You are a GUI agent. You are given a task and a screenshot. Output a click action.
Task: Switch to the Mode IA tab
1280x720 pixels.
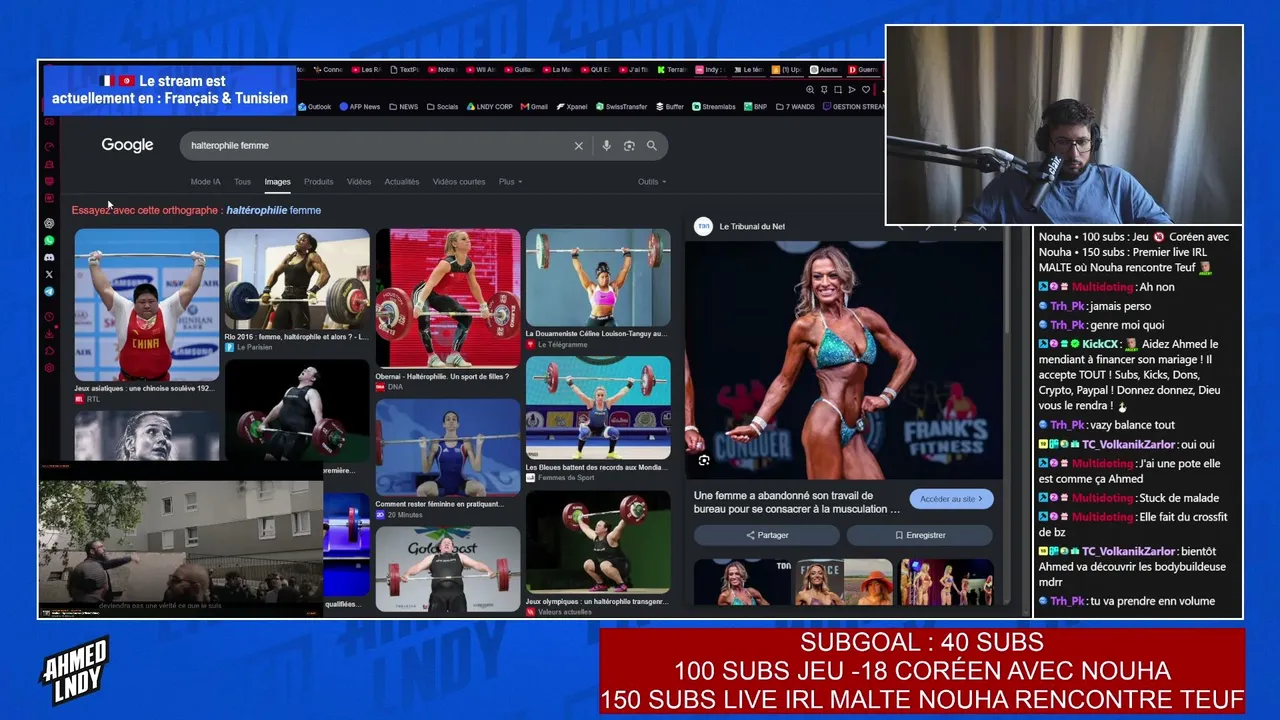coord(205,182)
